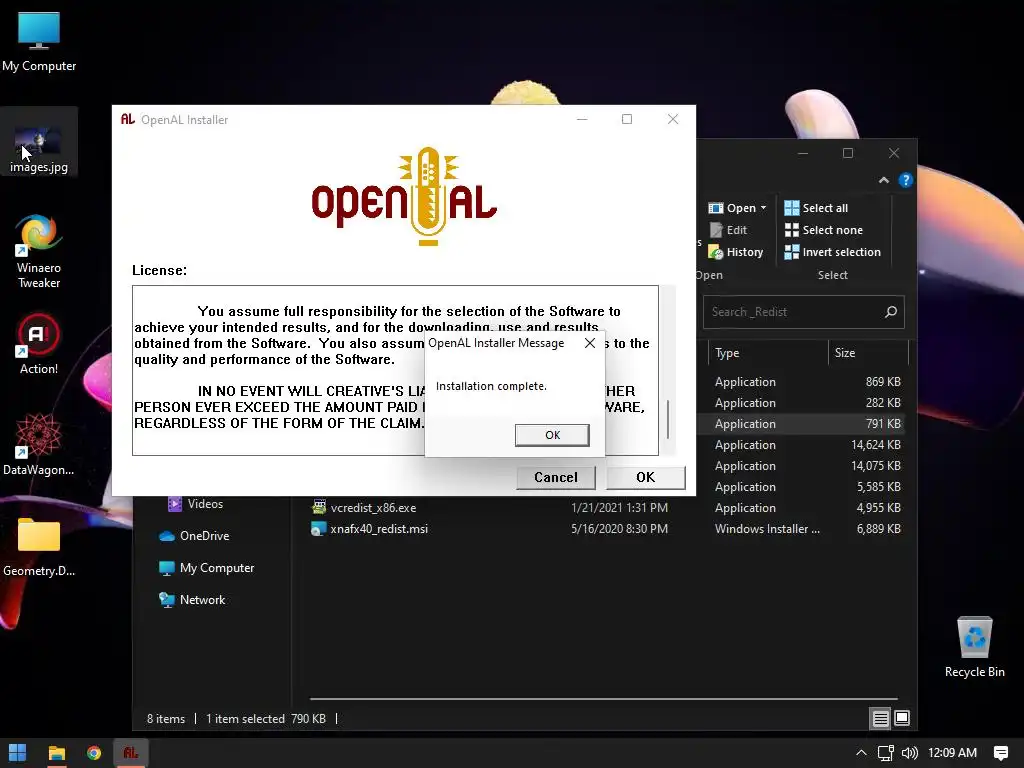
Task: Open Explorer help question mark icon
Action: [905, 180]
